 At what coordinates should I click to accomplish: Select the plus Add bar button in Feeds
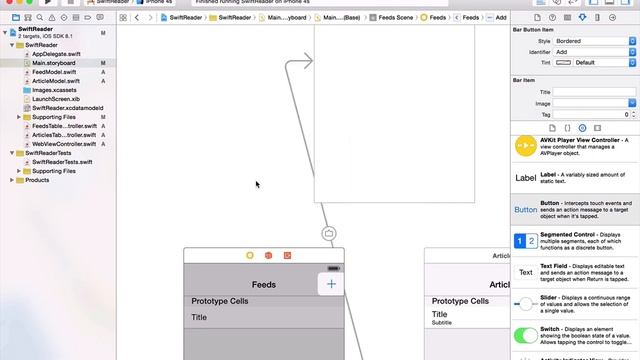coord(331,284)
